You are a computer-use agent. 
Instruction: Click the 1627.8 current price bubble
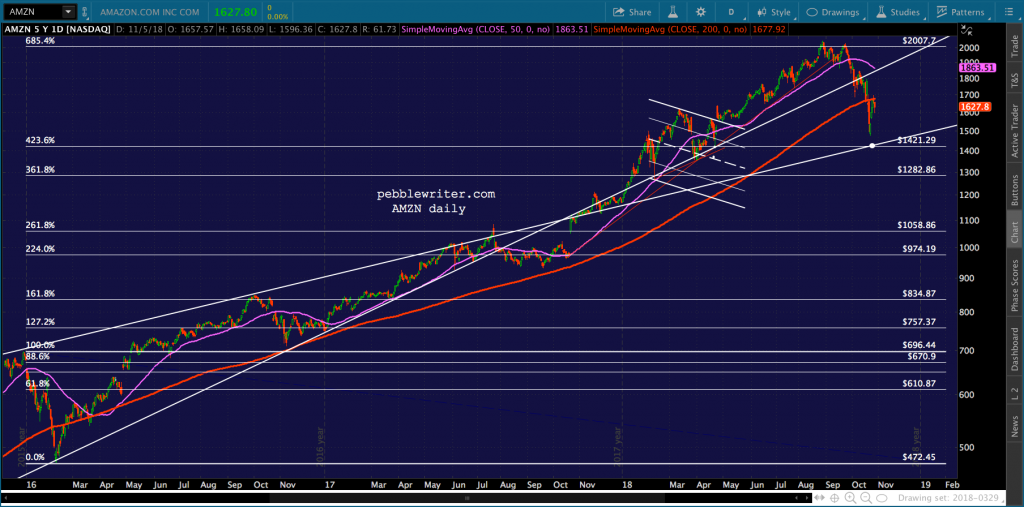pos(976,106)
